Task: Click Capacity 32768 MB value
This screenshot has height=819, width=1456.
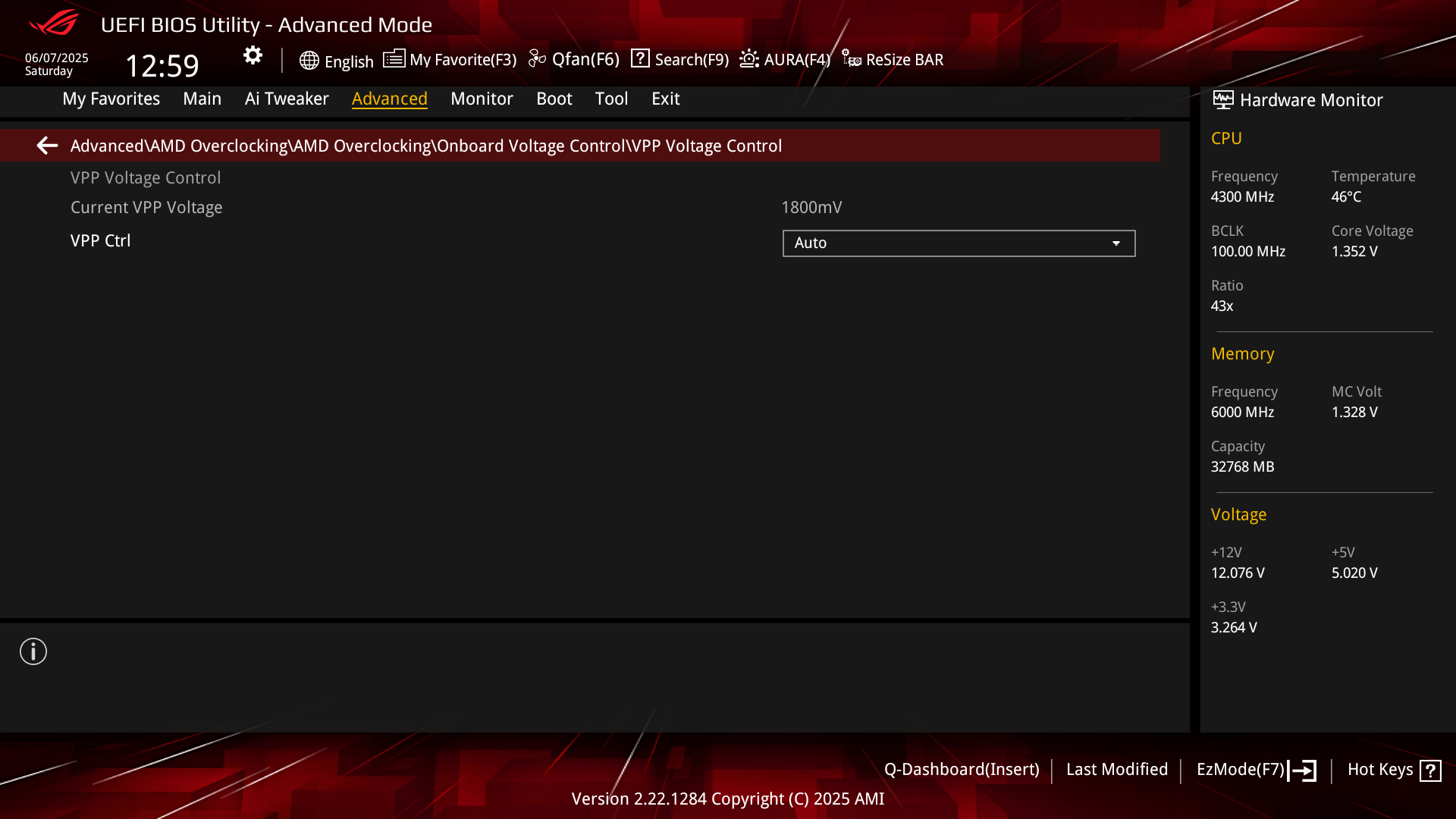Action: (1242, 467)
